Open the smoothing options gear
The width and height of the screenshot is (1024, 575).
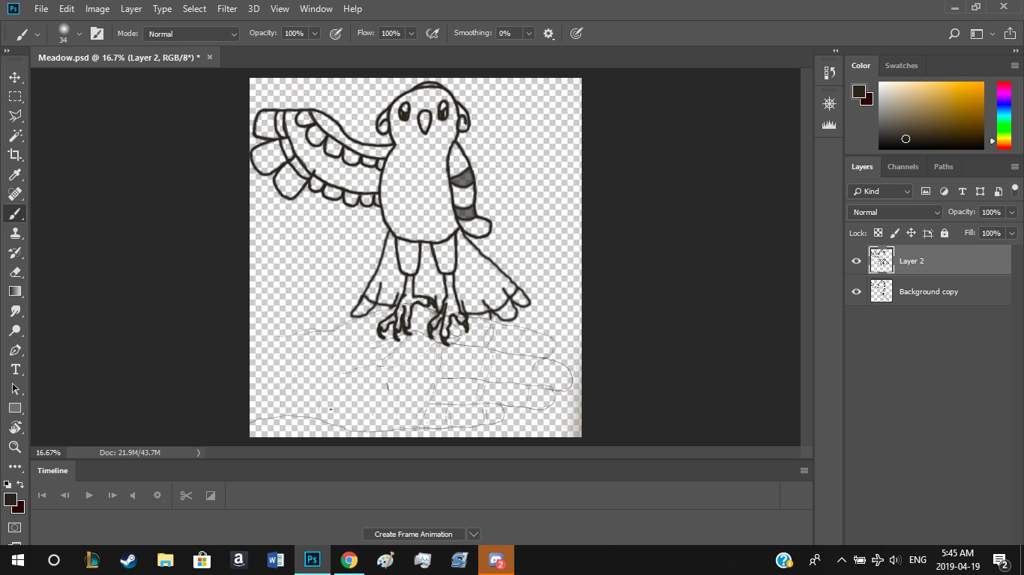(x=549, y=33)
